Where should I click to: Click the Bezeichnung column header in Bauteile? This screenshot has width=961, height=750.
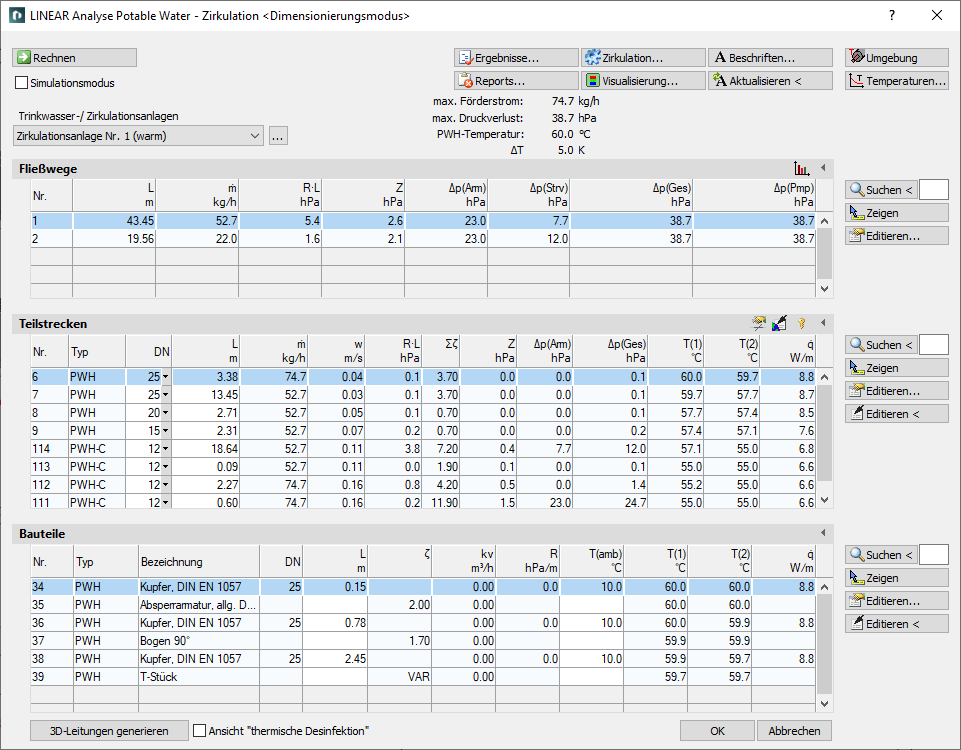(199, 562)
